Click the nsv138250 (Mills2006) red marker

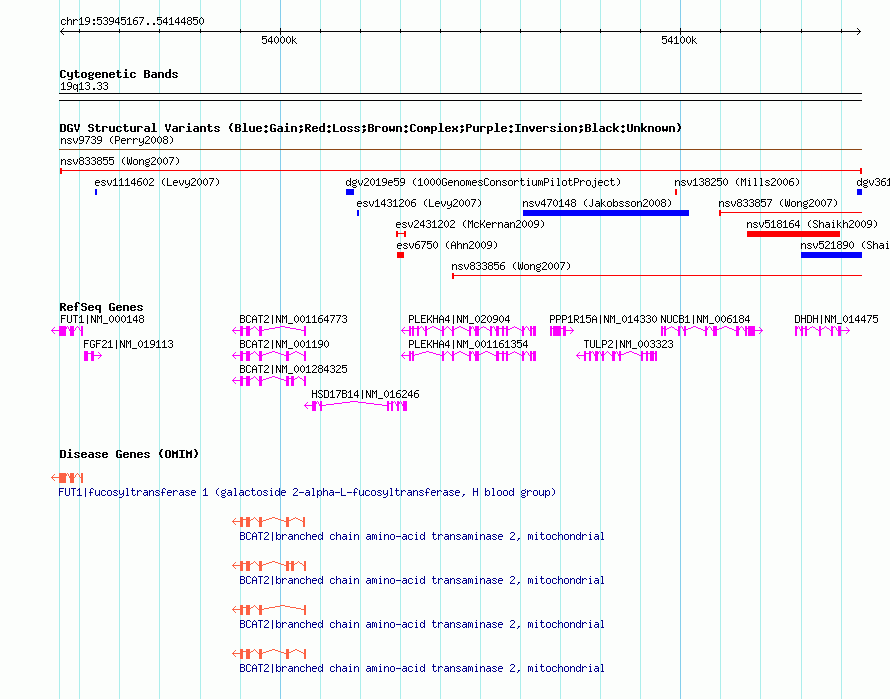pos(675,192)
